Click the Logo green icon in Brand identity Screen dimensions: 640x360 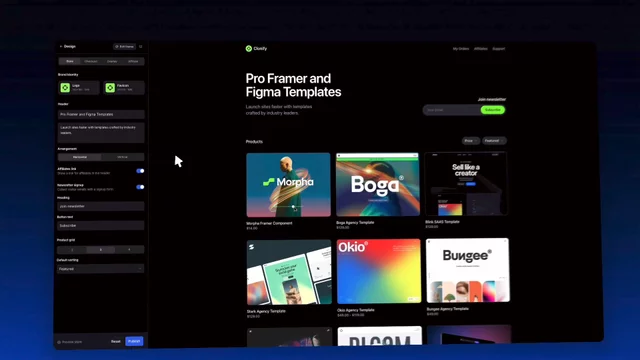pos(65,87)
